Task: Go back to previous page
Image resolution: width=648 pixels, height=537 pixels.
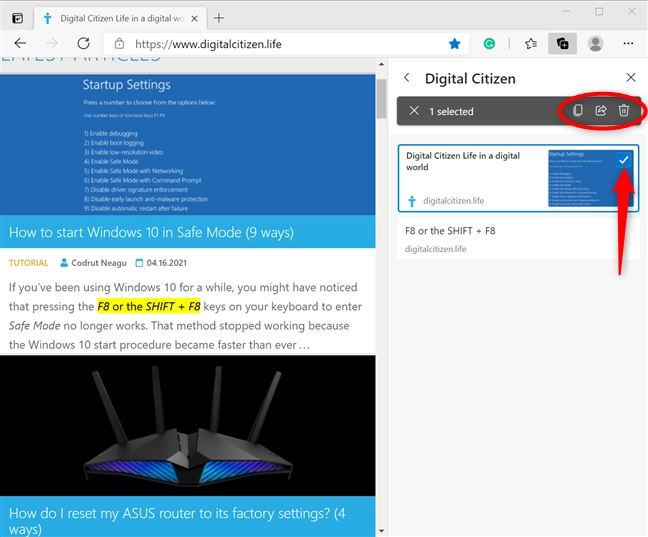Action: (20, 43)
